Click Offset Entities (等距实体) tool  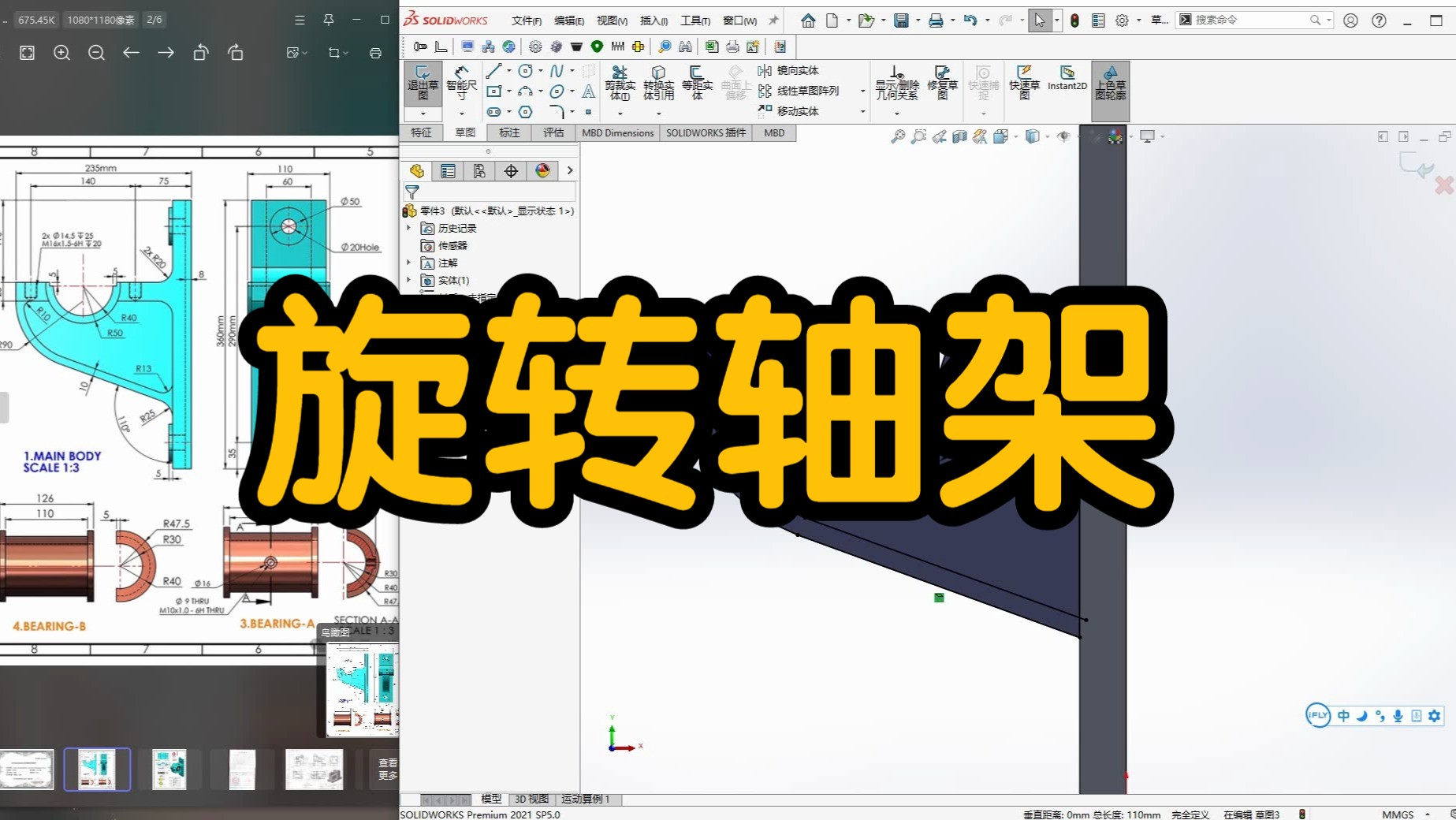[x=697, y=83]
